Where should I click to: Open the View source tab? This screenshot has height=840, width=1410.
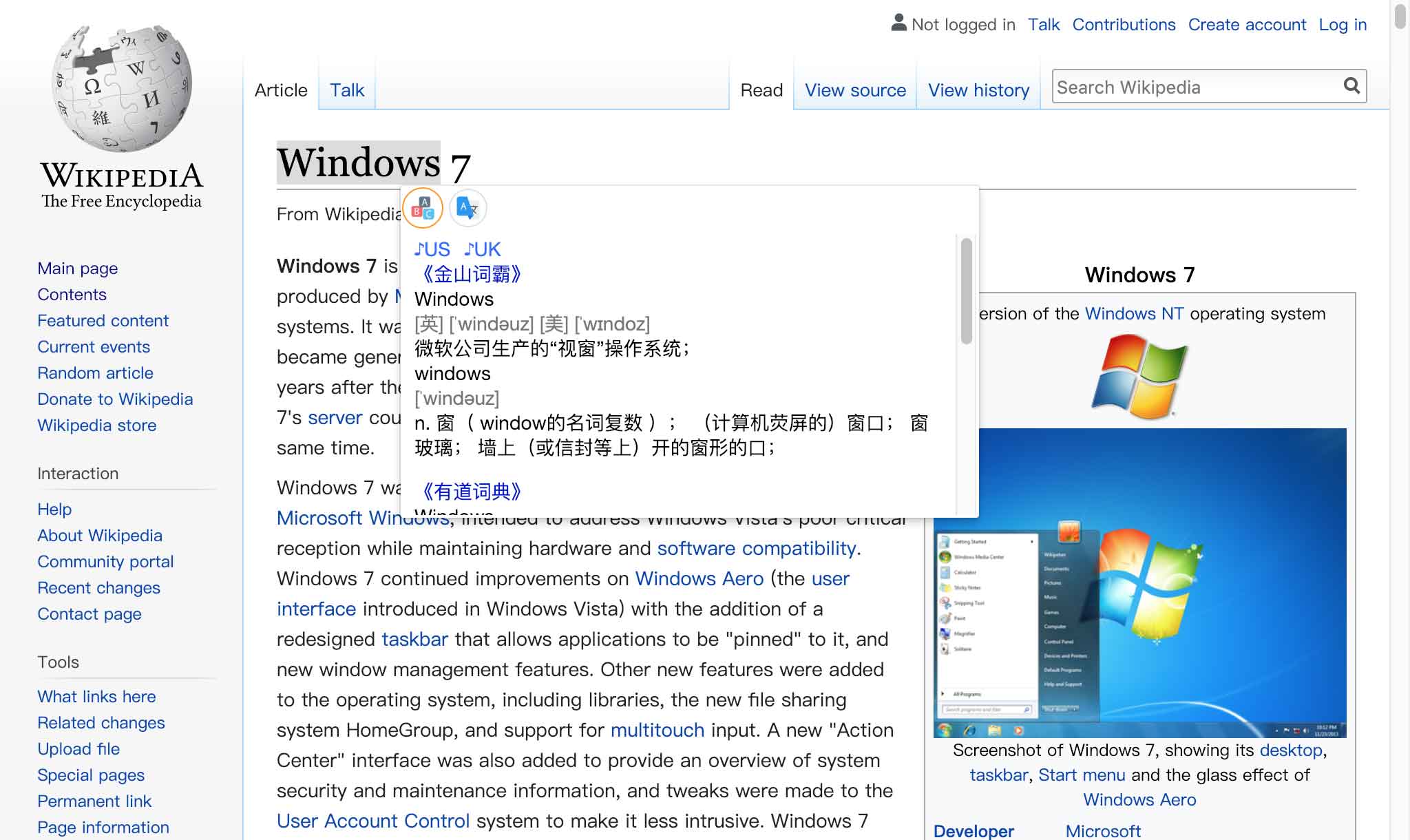click(x=855, y=90)
